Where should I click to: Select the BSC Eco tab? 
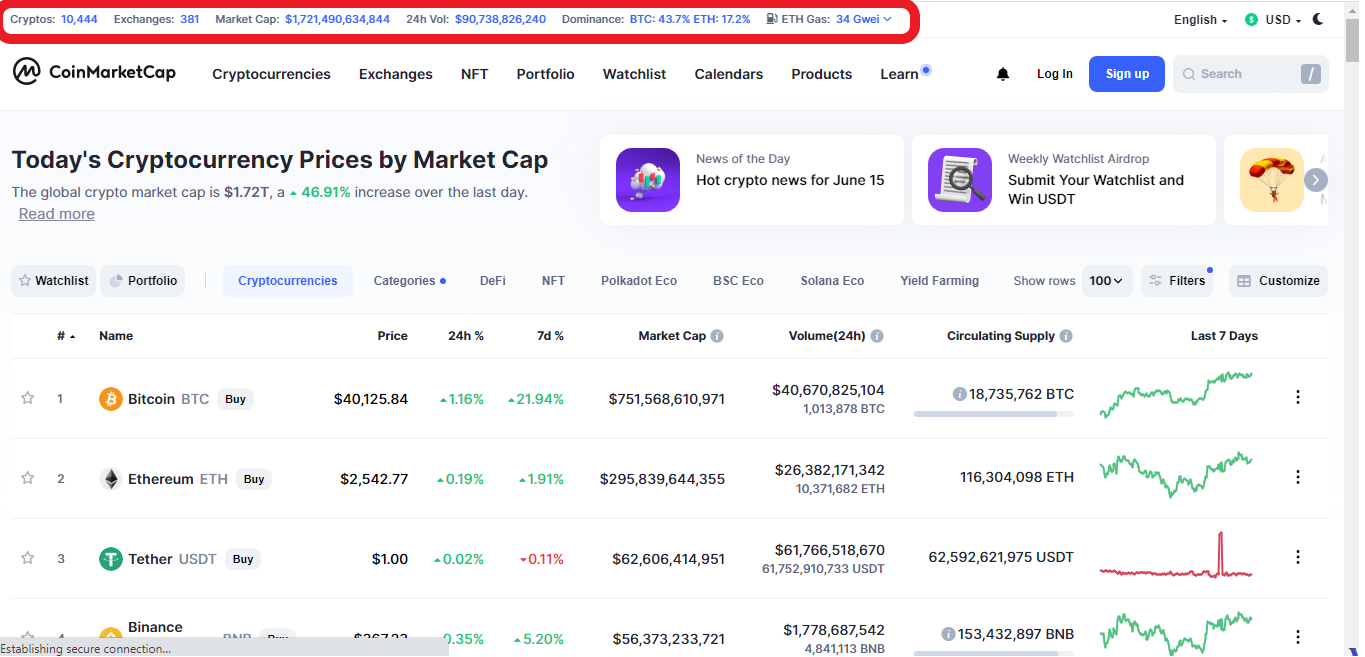(x=738, y=281)
